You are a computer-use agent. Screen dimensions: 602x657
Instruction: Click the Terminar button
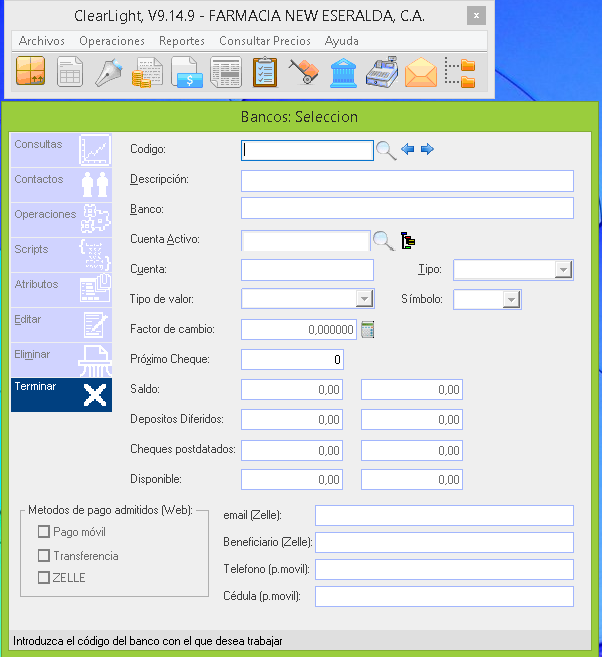61,394
